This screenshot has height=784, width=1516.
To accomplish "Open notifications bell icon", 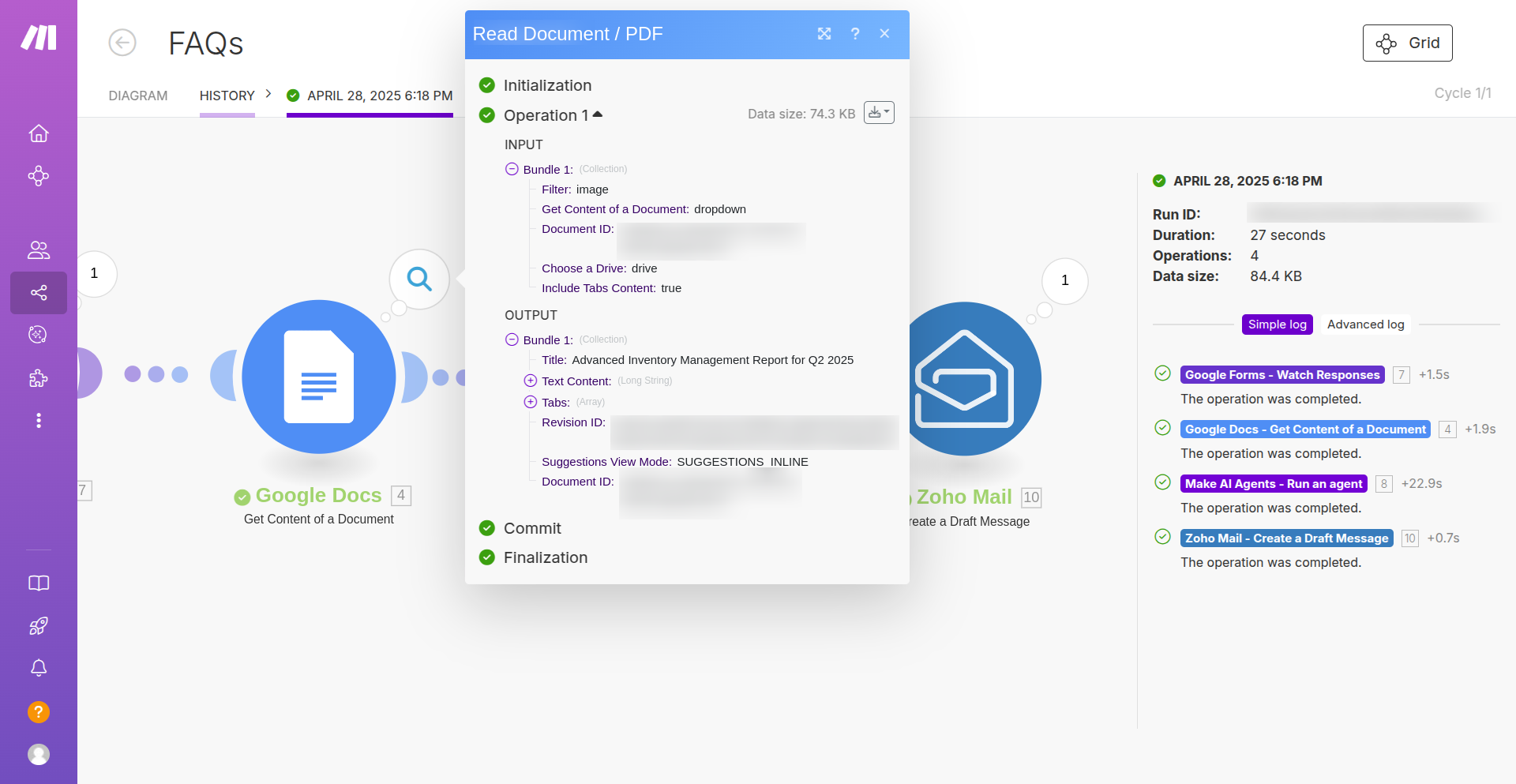I will point(39,668).
